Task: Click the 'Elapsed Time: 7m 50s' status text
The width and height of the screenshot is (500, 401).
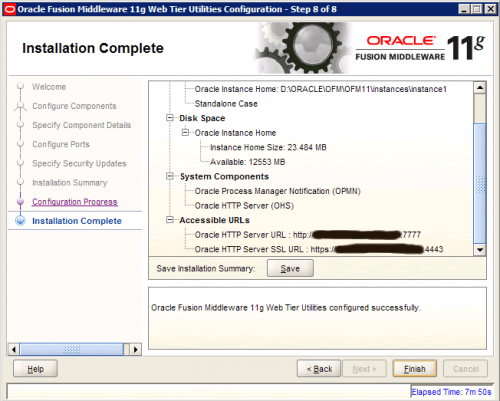Action: [451, 392]
